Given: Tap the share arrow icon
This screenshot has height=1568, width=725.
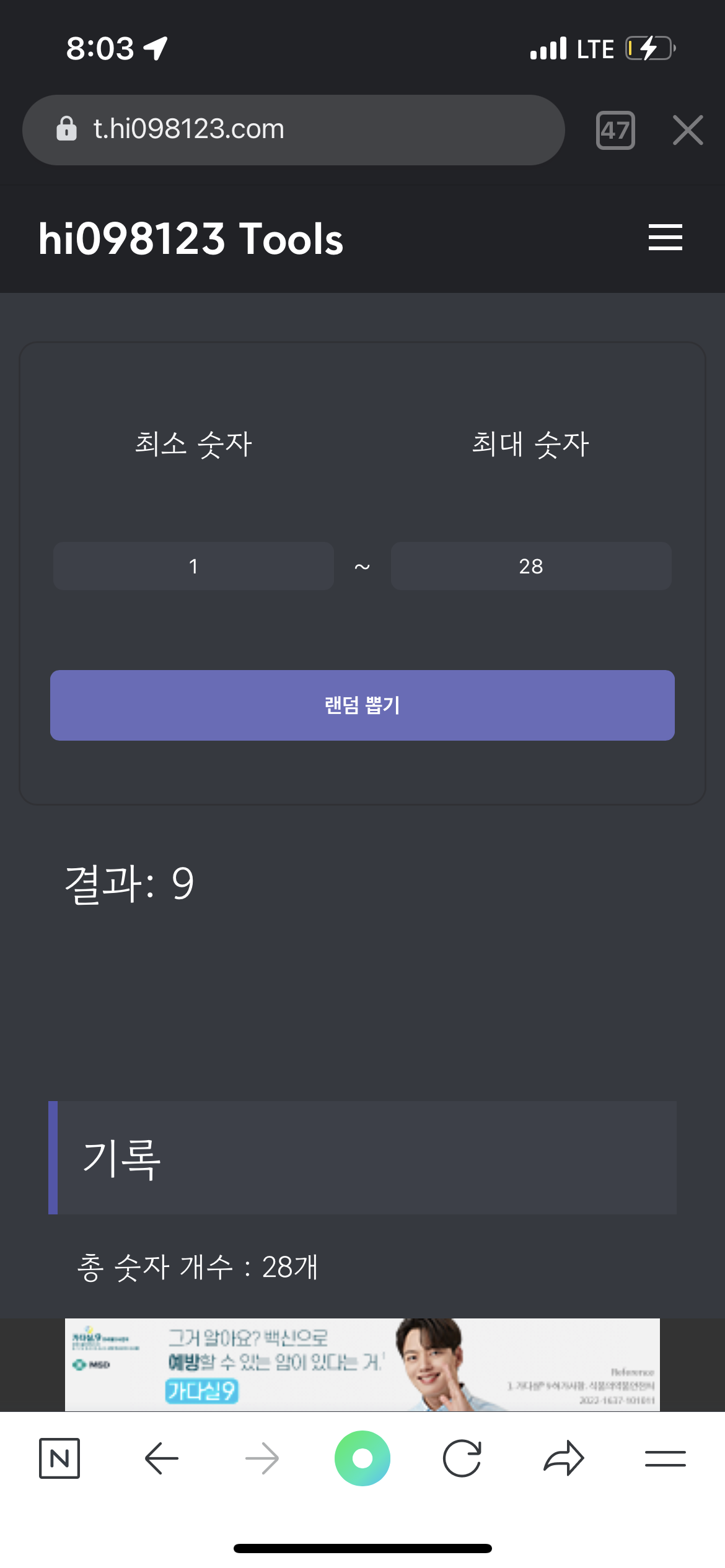Looking at the screenshot, I should click(x=563, y=1458).
